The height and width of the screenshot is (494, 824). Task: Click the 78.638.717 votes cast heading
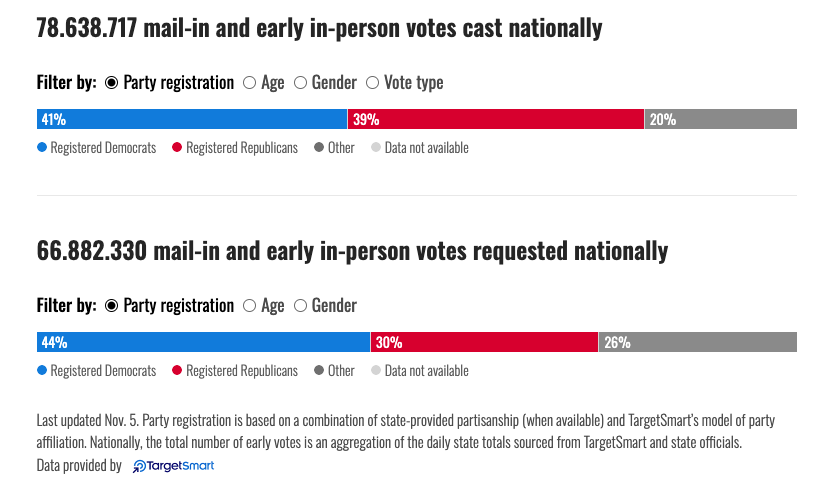click(319, 28)
